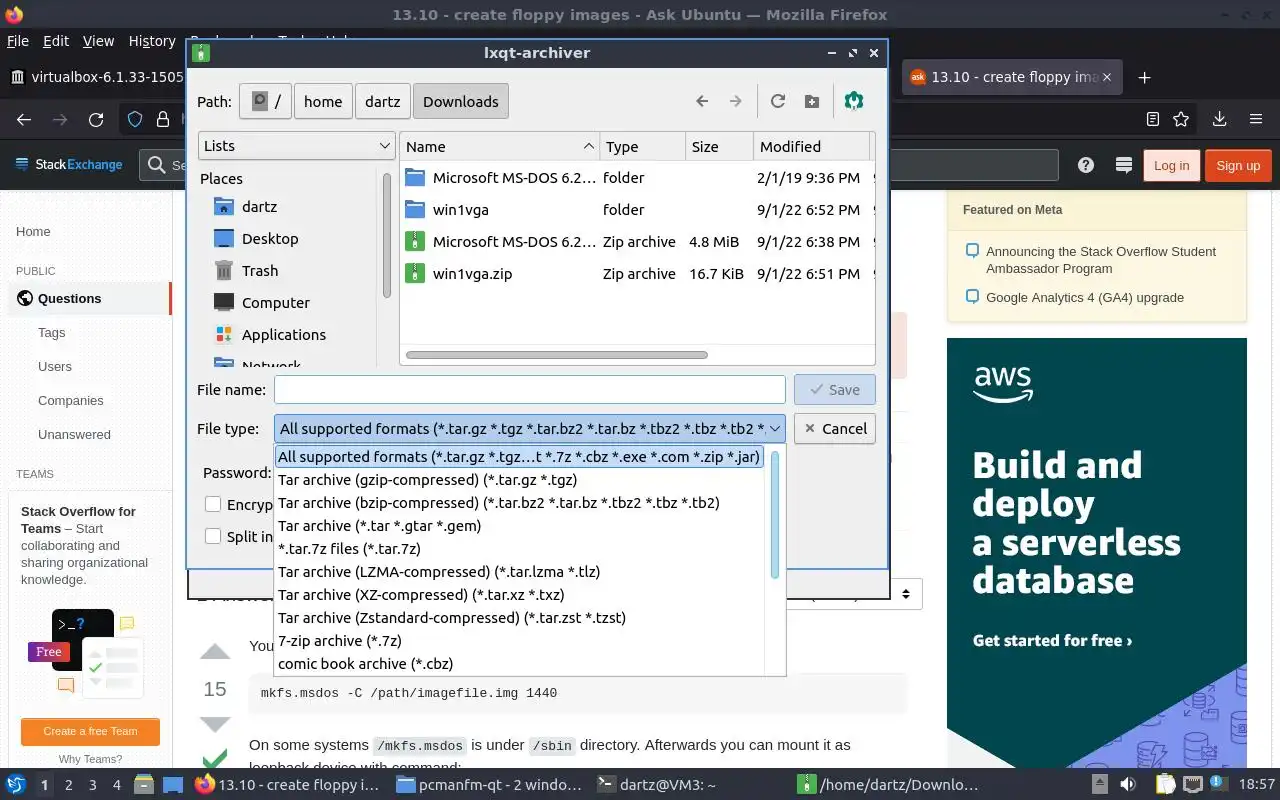
Task: Open the LXQt start menu icon
Action: pos(16,784)
